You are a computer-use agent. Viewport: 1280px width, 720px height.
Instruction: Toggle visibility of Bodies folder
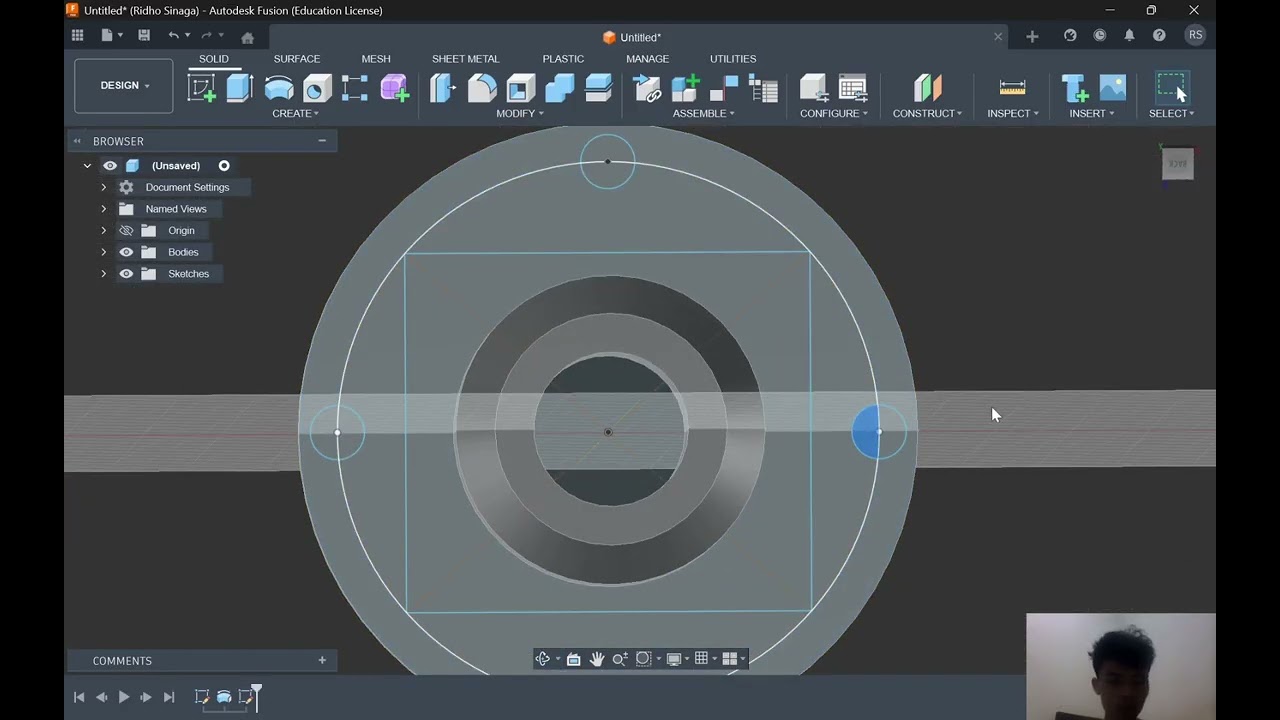(x=126, y=252)
